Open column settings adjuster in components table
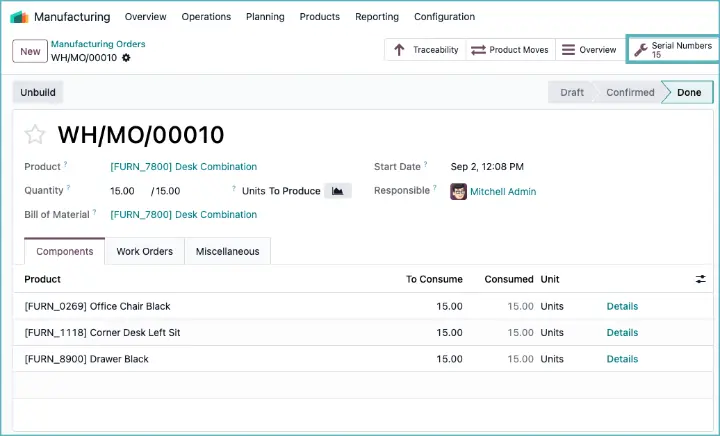Viewport: 720px width, 436px height. click(700, 280)
